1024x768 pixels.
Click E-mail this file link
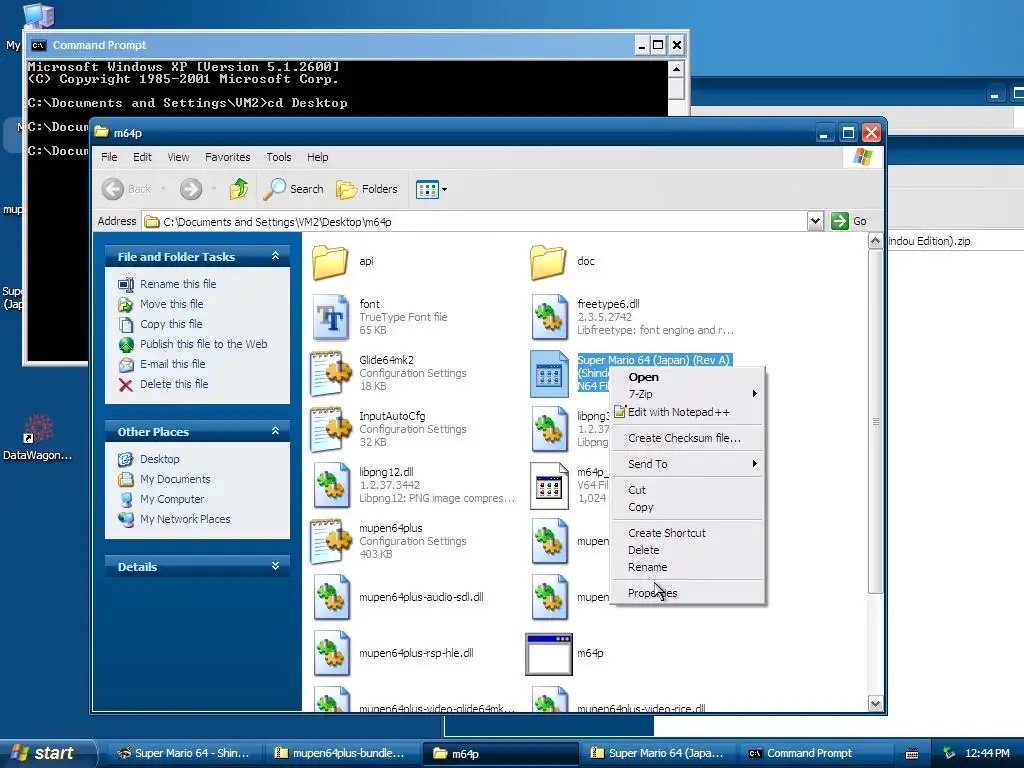pos(172,364)
